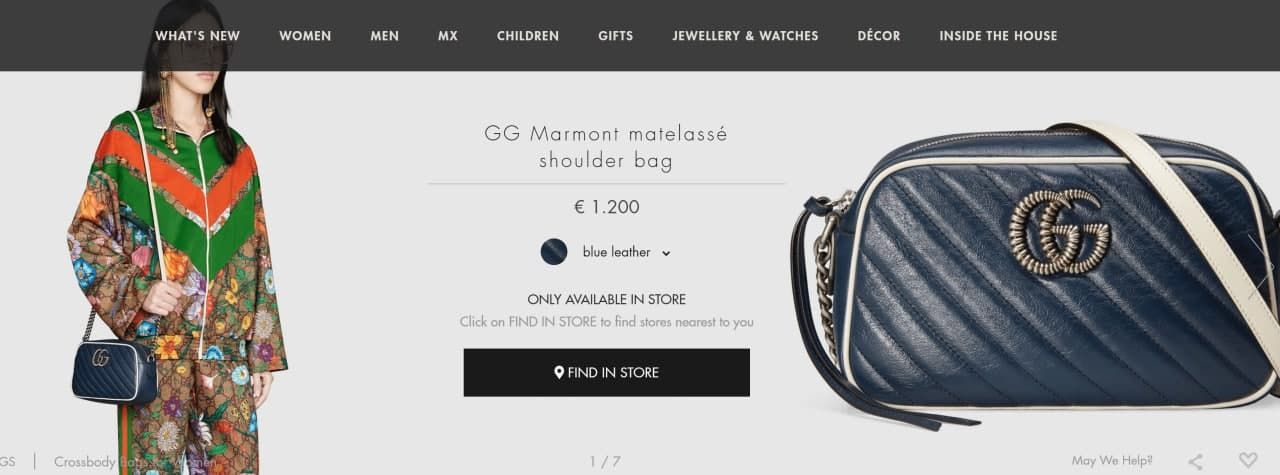
Task: Go to the MX section
Action: point(448,36)
